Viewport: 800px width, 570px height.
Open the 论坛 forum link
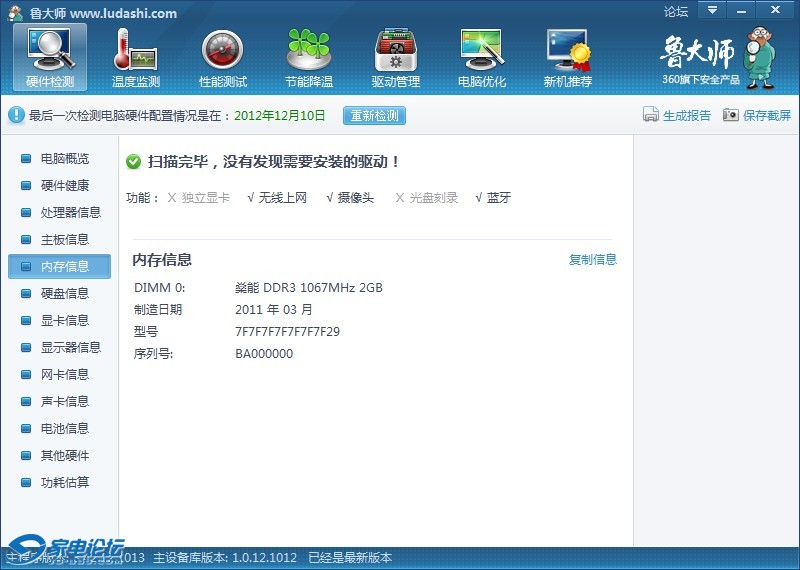(x=676, y=12)
